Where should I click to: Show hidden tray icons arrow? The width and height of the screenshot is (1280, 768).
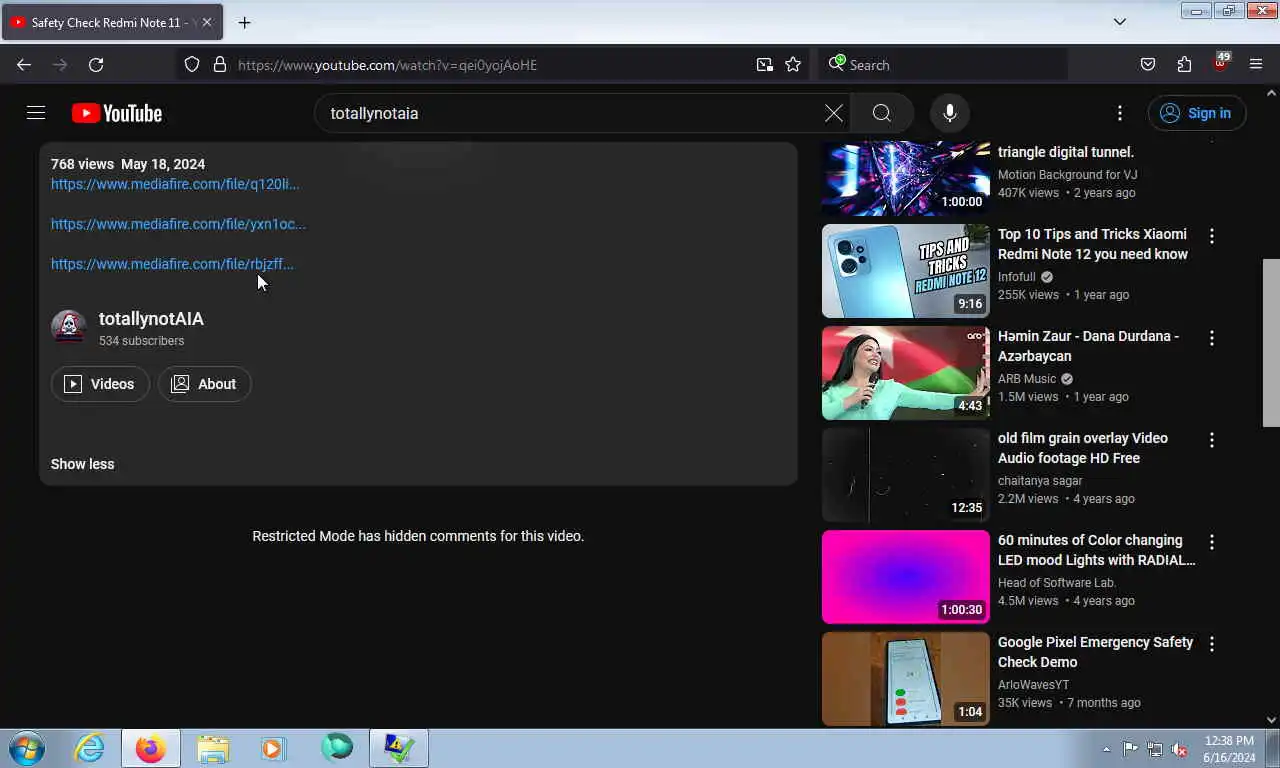click(1106, 749)
